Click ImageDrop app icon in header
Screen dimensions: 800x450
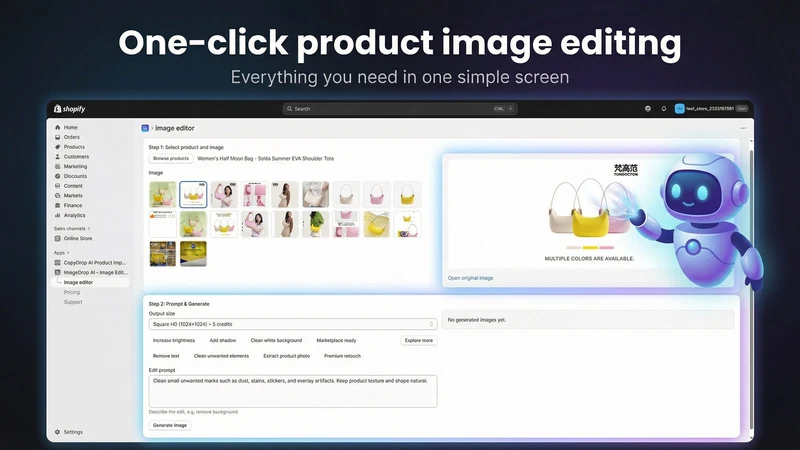(145, 128)
